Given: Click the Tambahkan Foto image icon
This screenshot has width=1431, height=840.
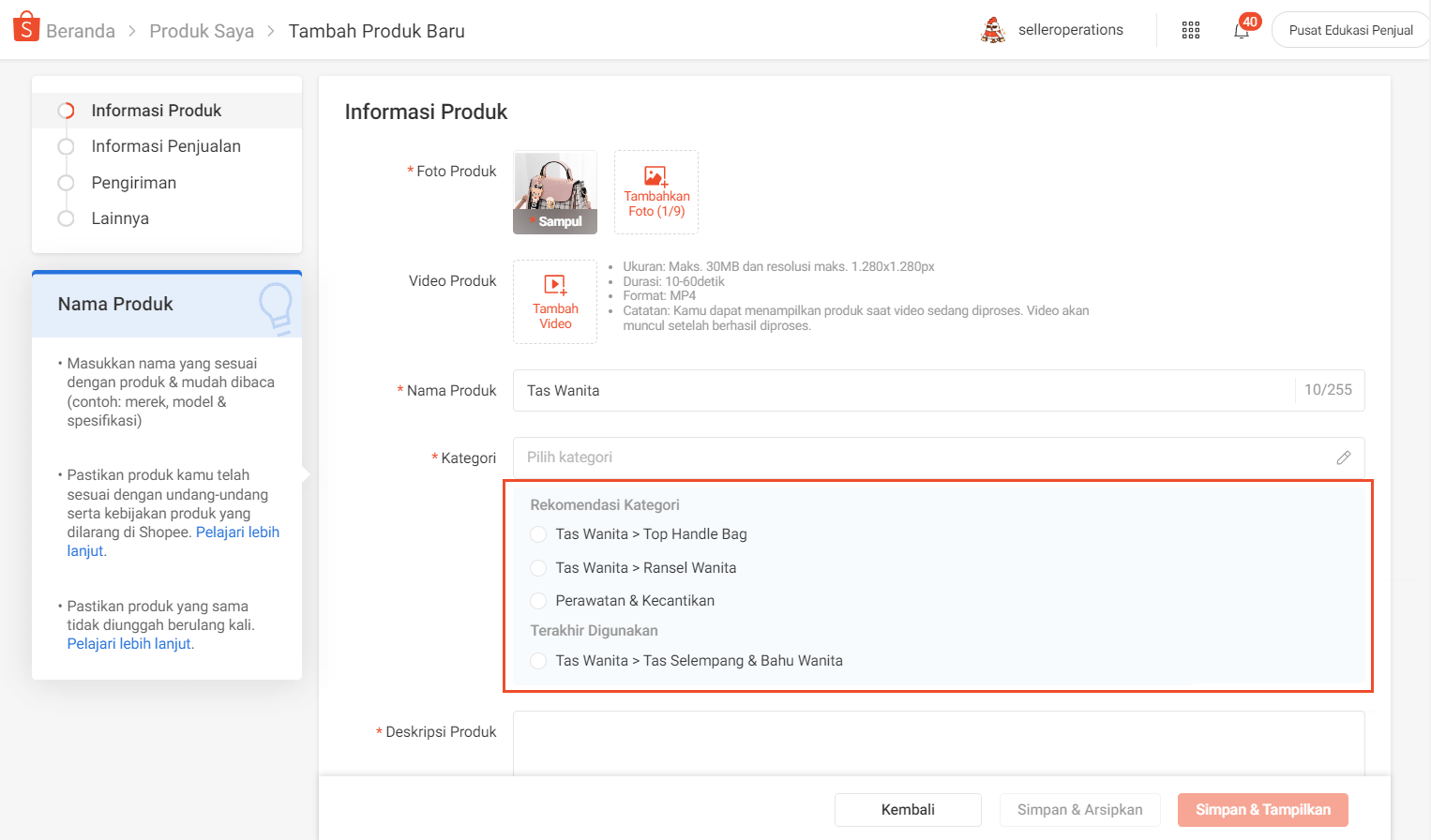Looking at the screenshot, I should coord(655,176).
